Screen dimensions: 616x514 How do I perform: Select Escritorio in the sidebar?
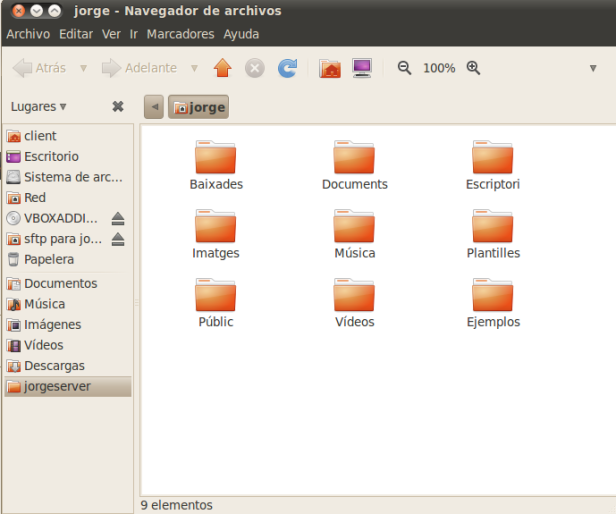click(68, 156)
